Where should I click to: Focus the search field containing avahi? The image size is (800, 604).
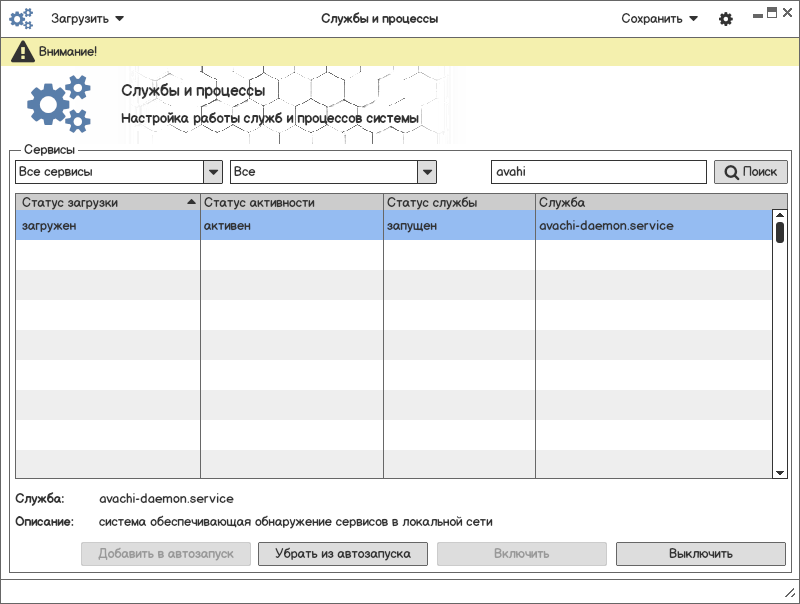click(x=598, y=172)
